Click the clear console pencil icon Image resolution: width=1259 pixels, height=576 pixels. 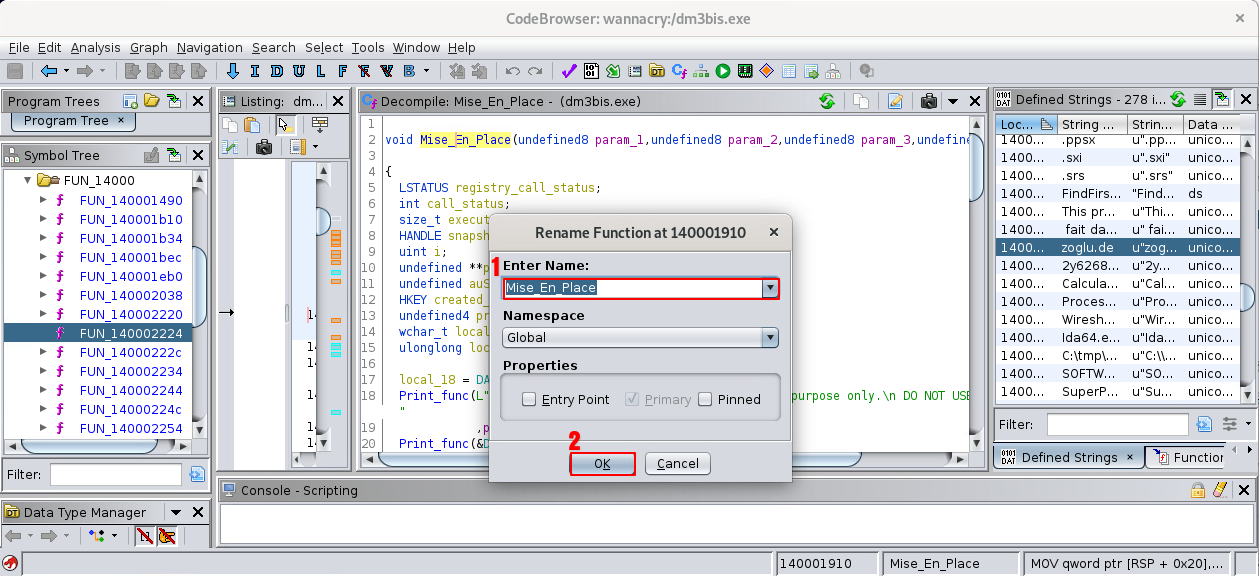click(1219, 490)
